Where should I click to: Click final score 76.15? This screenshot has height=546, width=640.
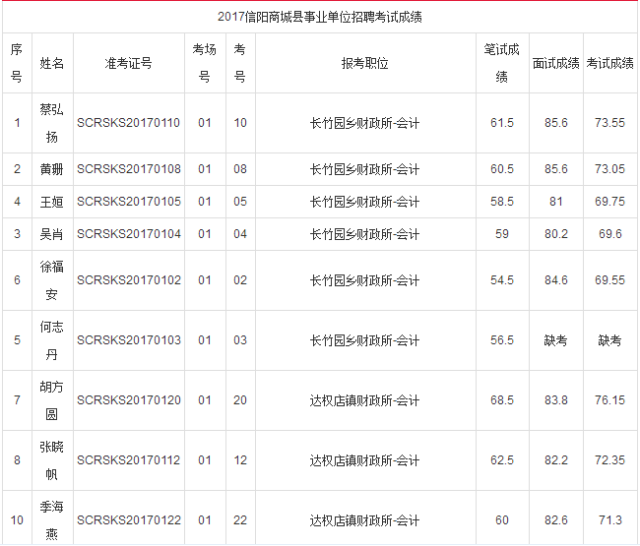coord(610,400)
